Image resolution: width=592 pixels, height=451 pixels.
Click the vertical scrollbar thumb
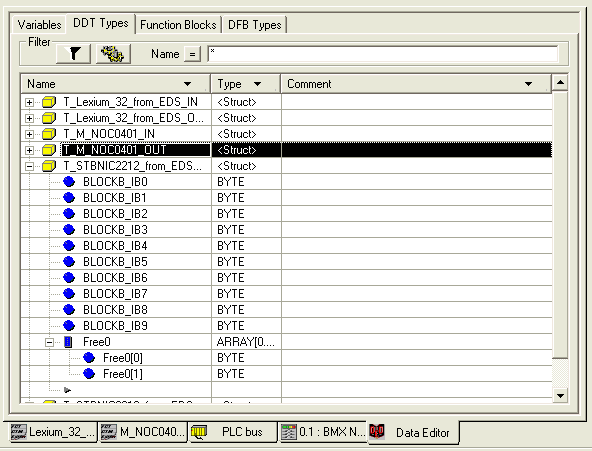point(560,224)
